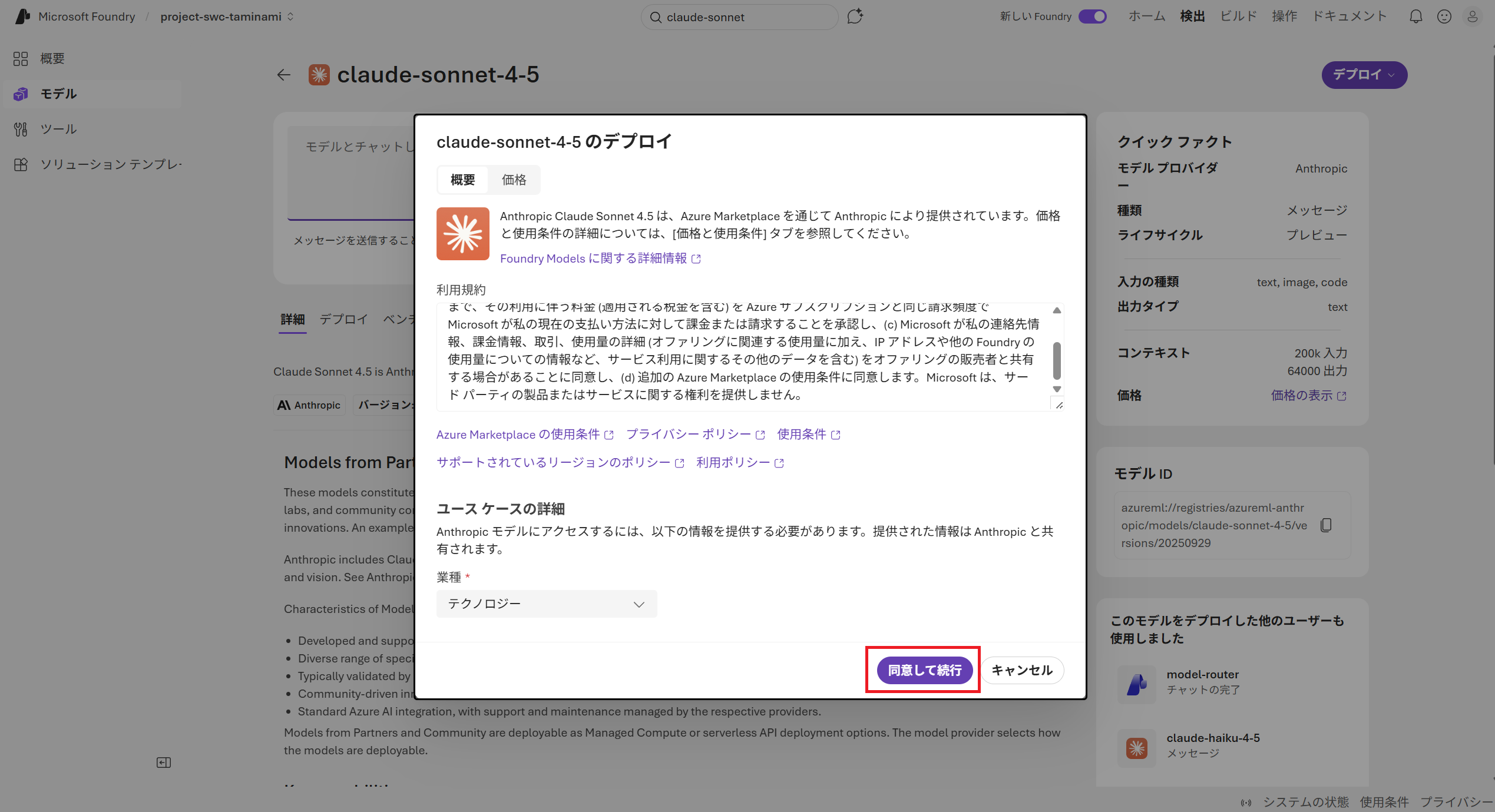The height and width of the screenshot is (812, 1495).
Task: Click the user account avatar icon
Action: 1472,16
